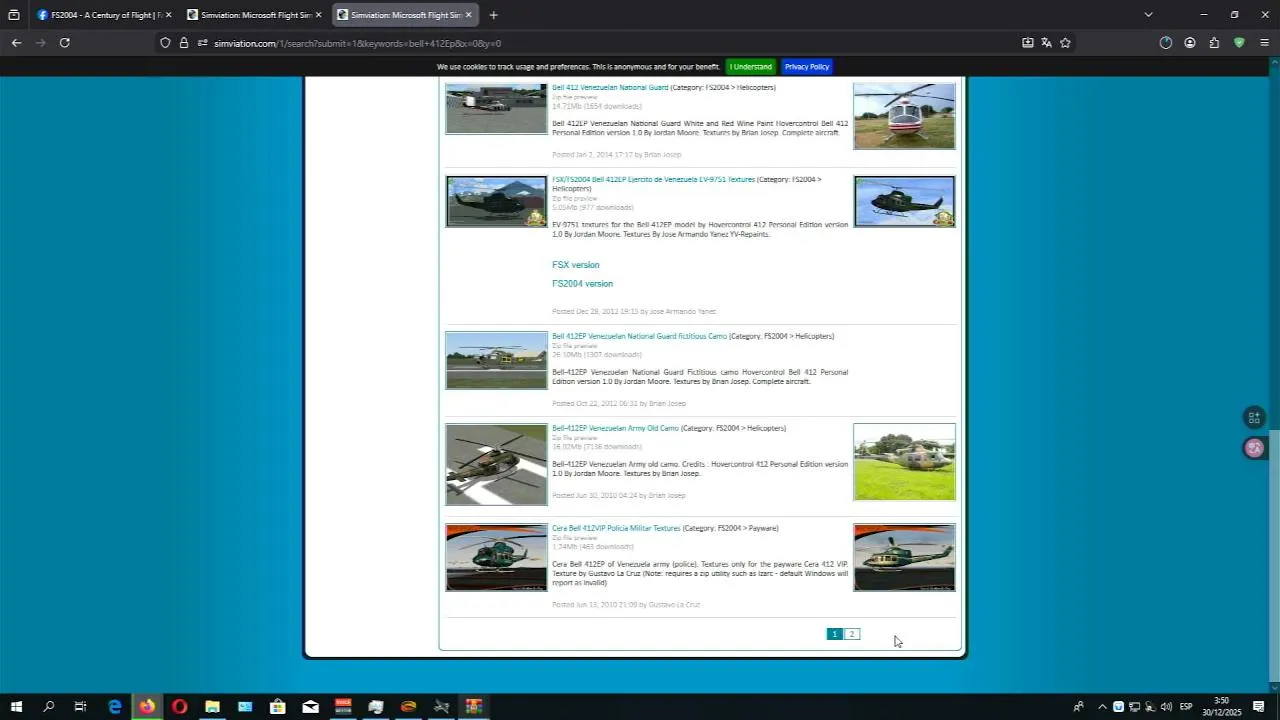This screenshot has width=1280, height=720.
Task: Open the list all tabs dropdown
Action: [1148, 15]
